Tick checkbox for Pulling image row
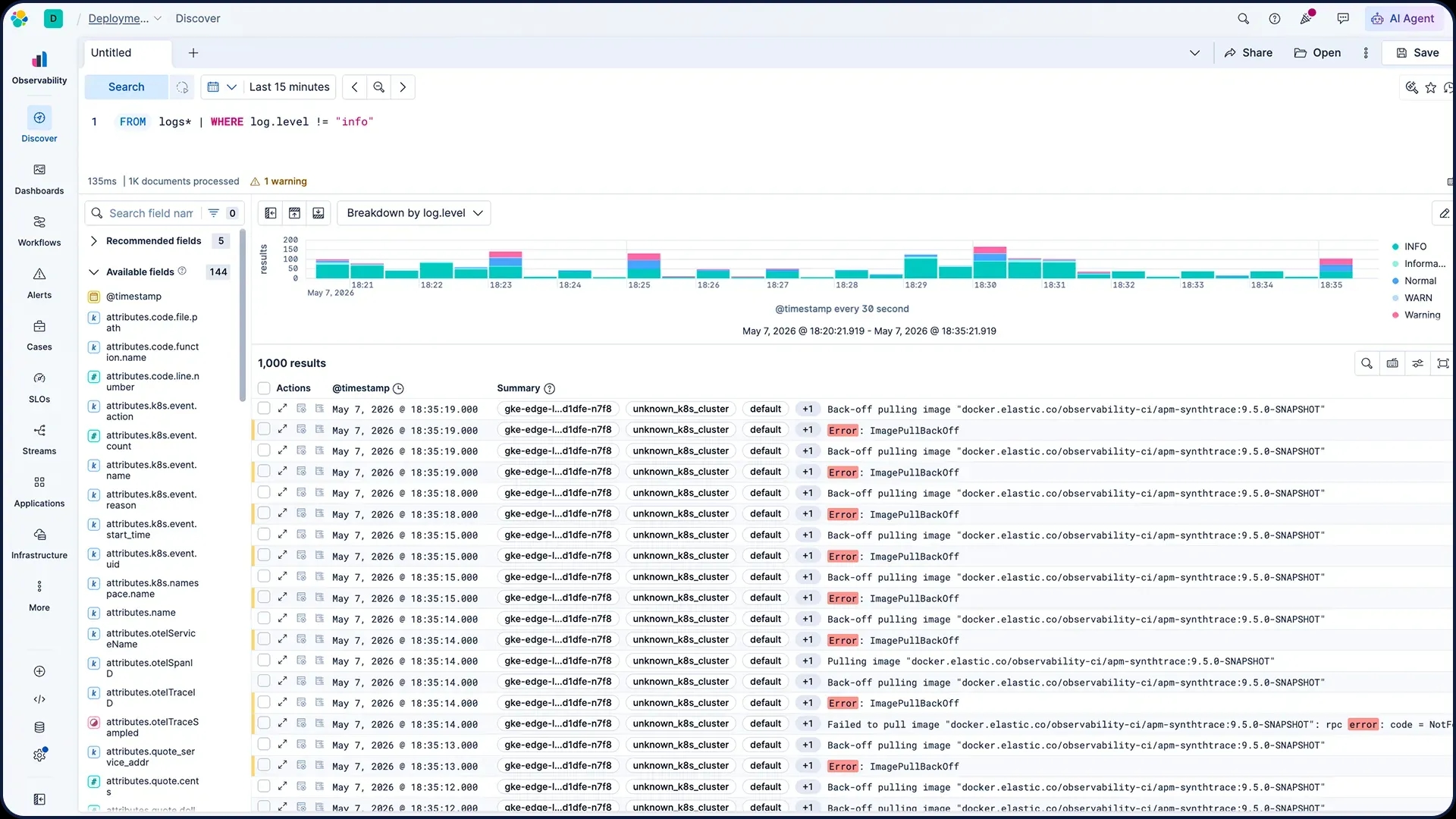Image resolution: width=1456 pixels, height=819 pixels. (264, 661)
